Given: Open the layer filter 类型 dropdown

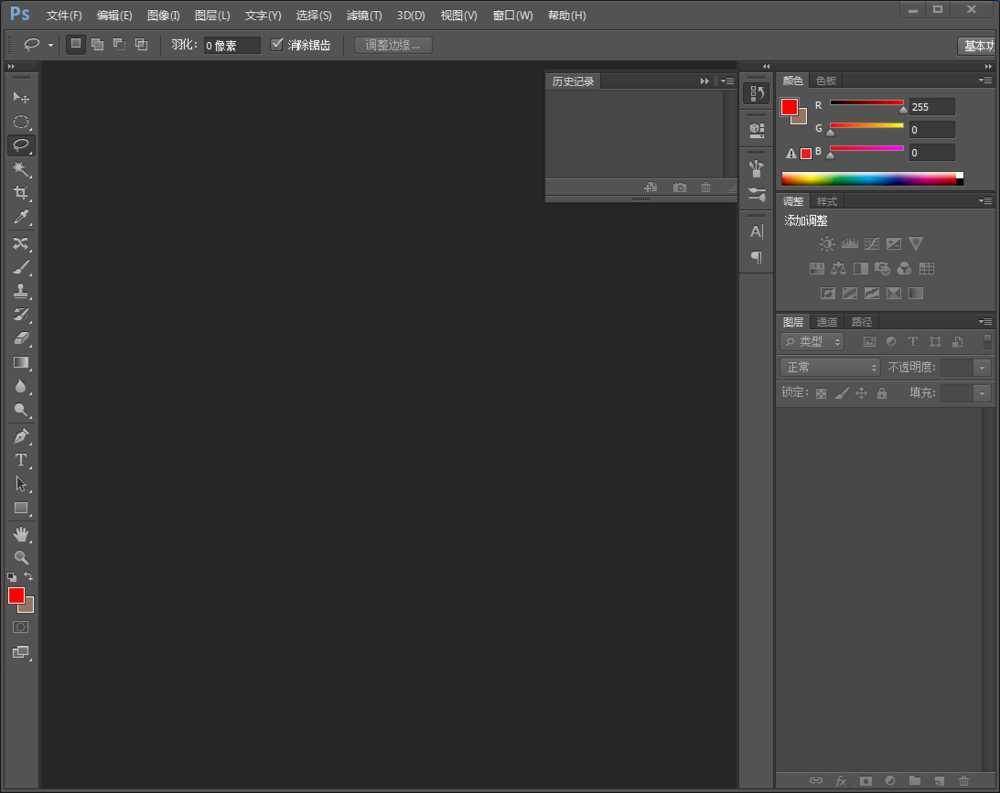Looking at the screenshot, I should [812, 342].
